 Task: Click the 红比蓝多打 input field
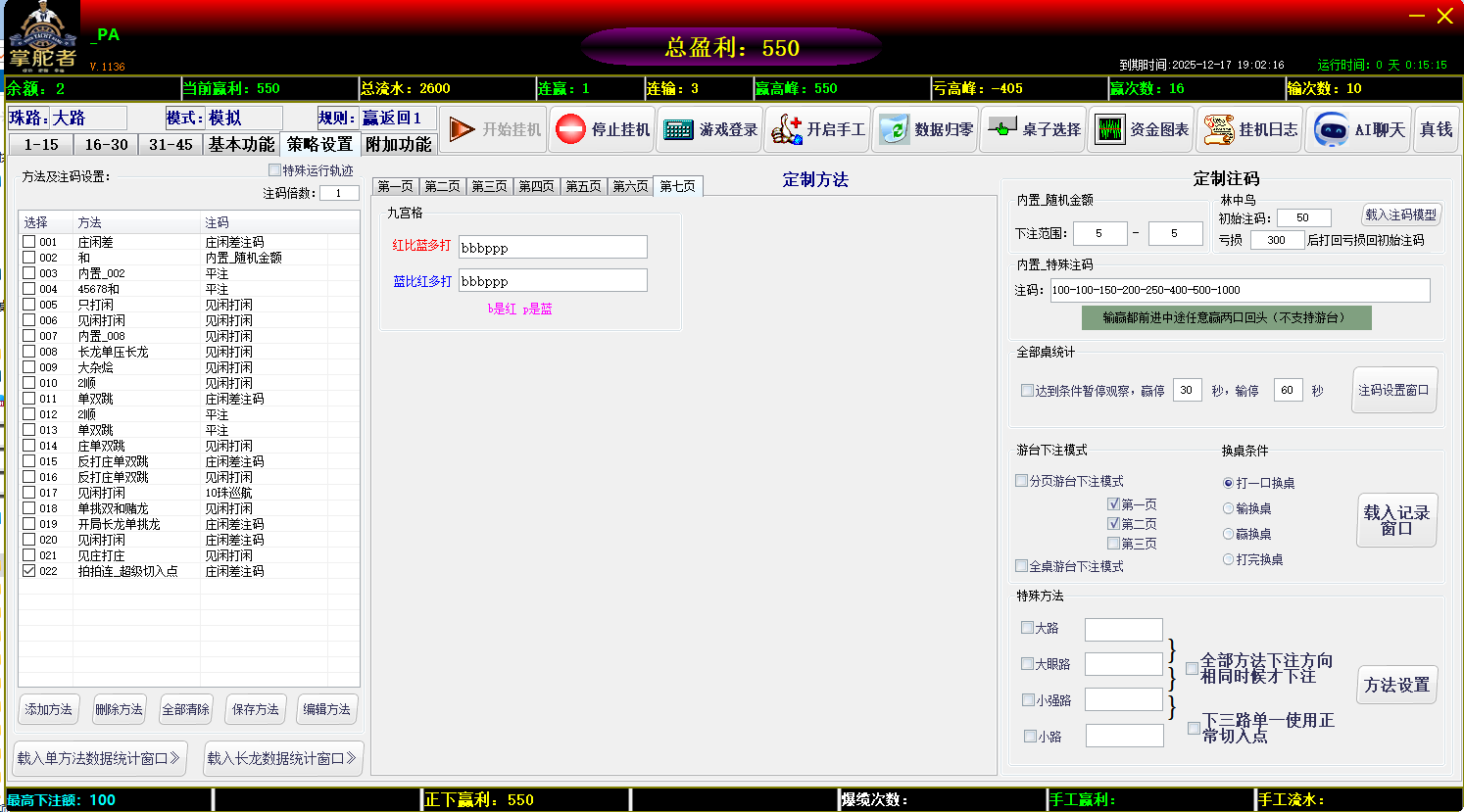coord(553,247)
